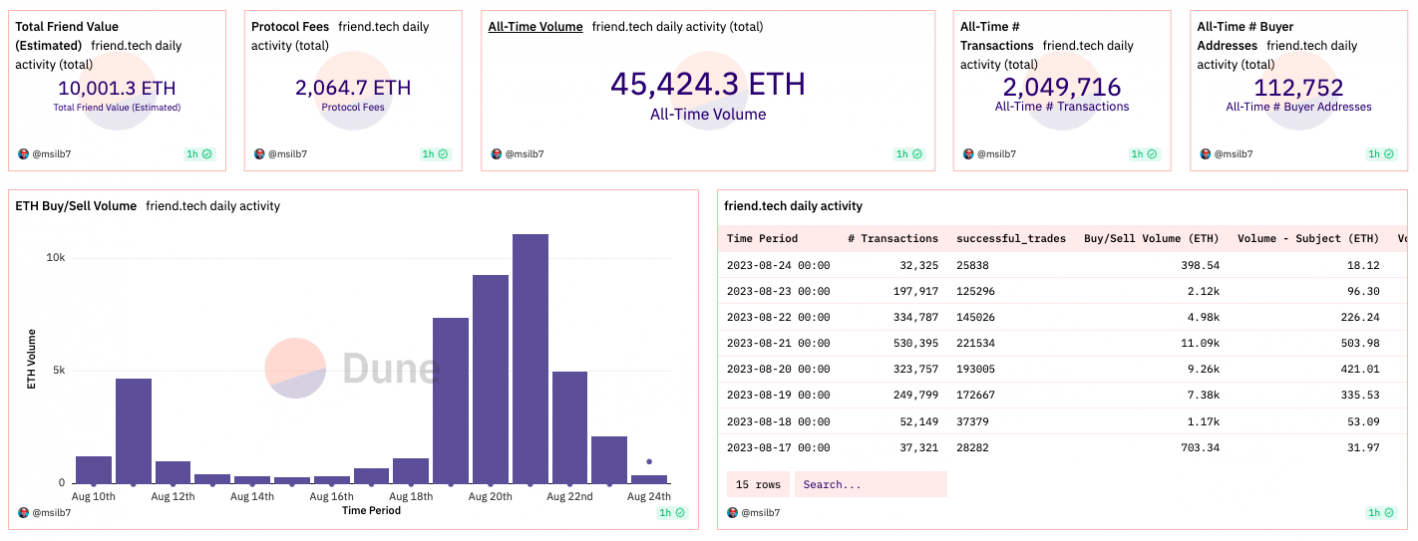Select the 2023-08-21 00:00 table cell
Viewport: 1418px width, 541px height.
pyautogui.click(x=778, y=343)
